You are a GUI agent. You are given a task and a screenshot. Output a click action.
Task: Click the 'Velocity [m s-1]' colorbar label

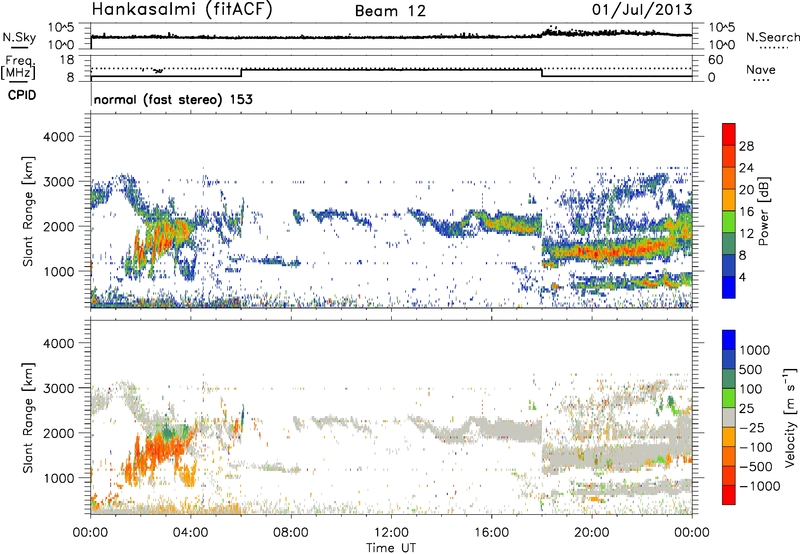790,417
